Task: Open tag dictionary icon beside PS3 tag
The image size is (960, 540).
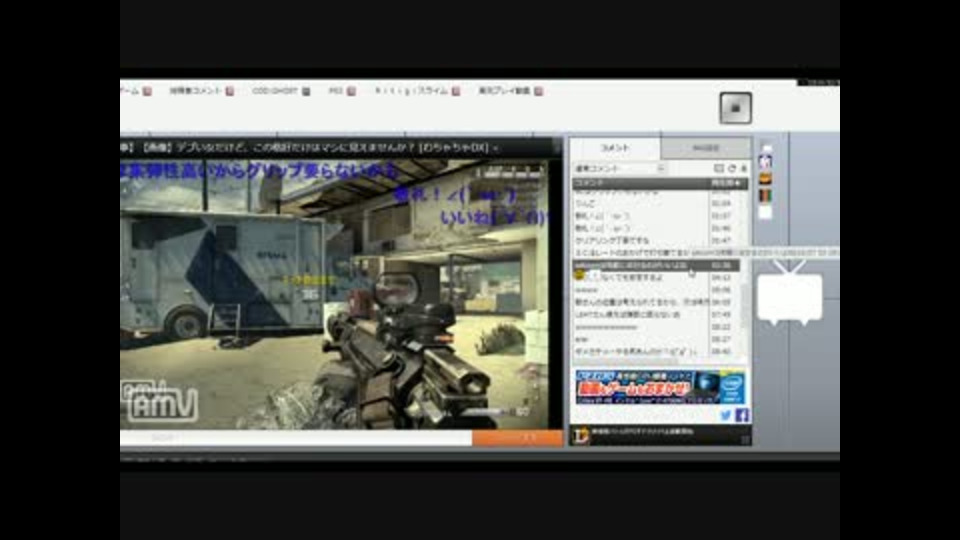Action: coord(351,91)
